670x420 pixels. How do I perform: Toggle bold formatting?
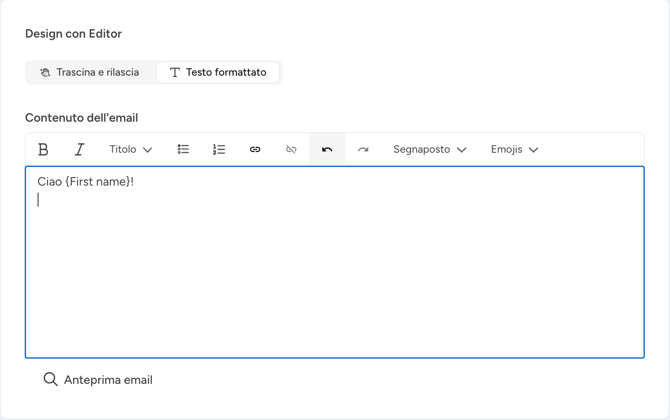click(x=43, y=149)
